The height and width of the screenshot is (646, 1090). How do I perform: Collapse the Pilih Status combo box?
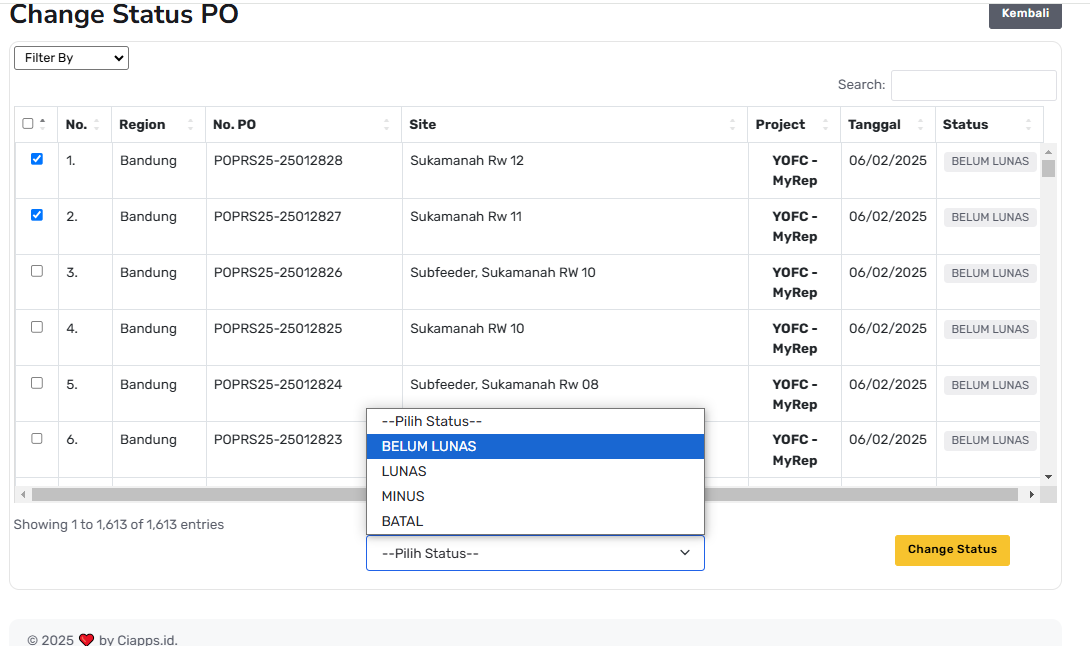pos(535,553)
